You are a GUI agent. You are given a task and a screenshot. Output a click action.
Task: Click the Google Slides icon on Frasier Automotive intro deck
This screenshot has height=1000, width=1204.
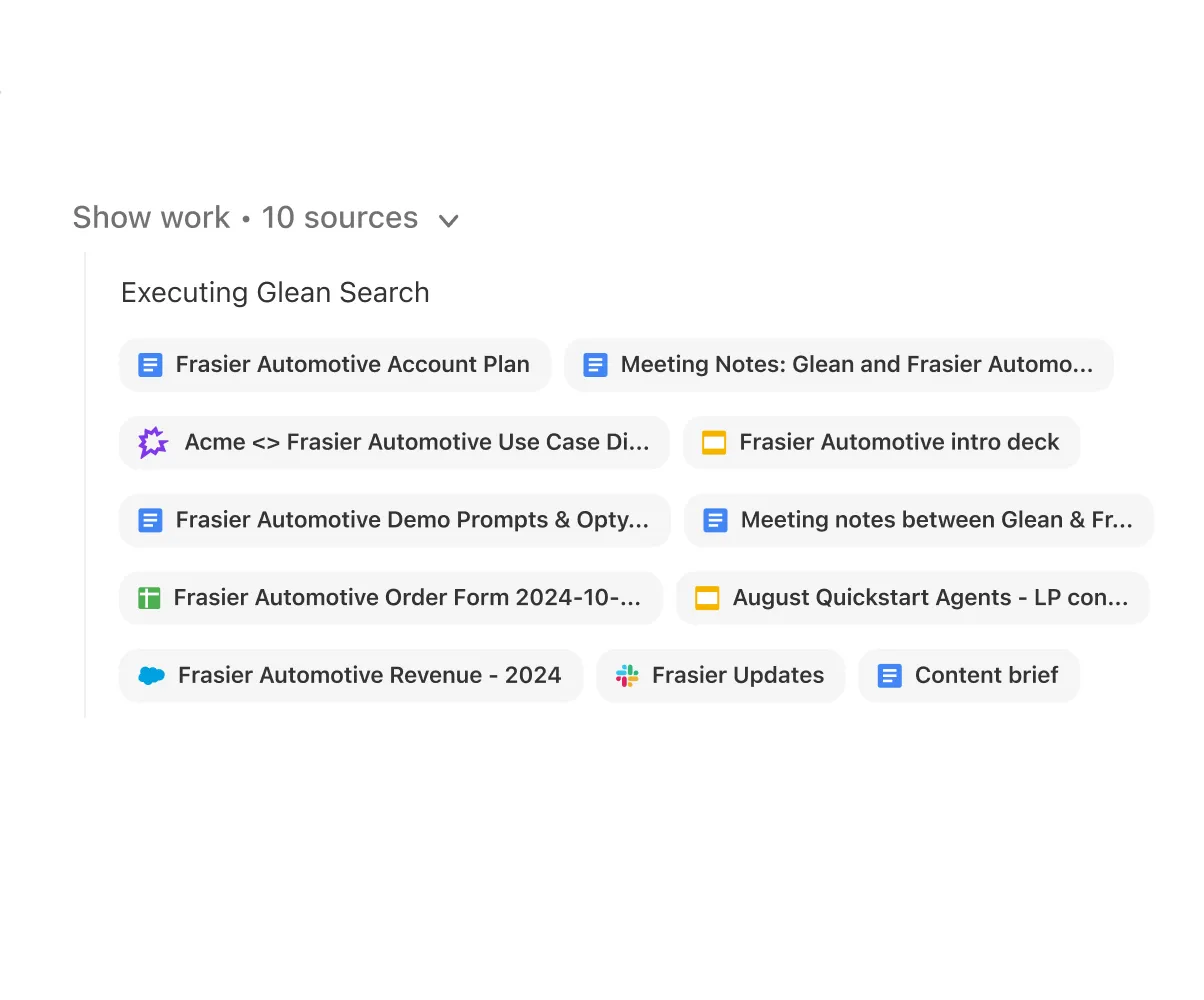[x=714, y=442]
